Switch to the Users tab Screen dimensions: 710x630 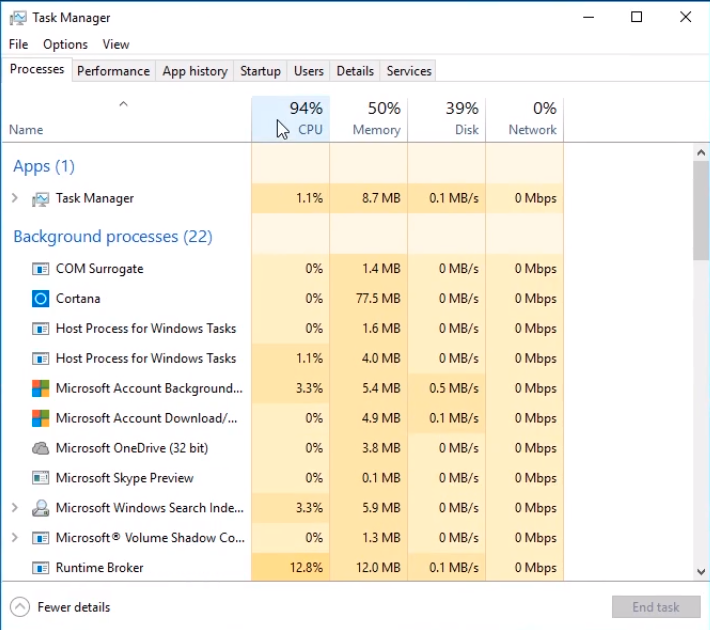pyautogui.click(x=309, y=71)
